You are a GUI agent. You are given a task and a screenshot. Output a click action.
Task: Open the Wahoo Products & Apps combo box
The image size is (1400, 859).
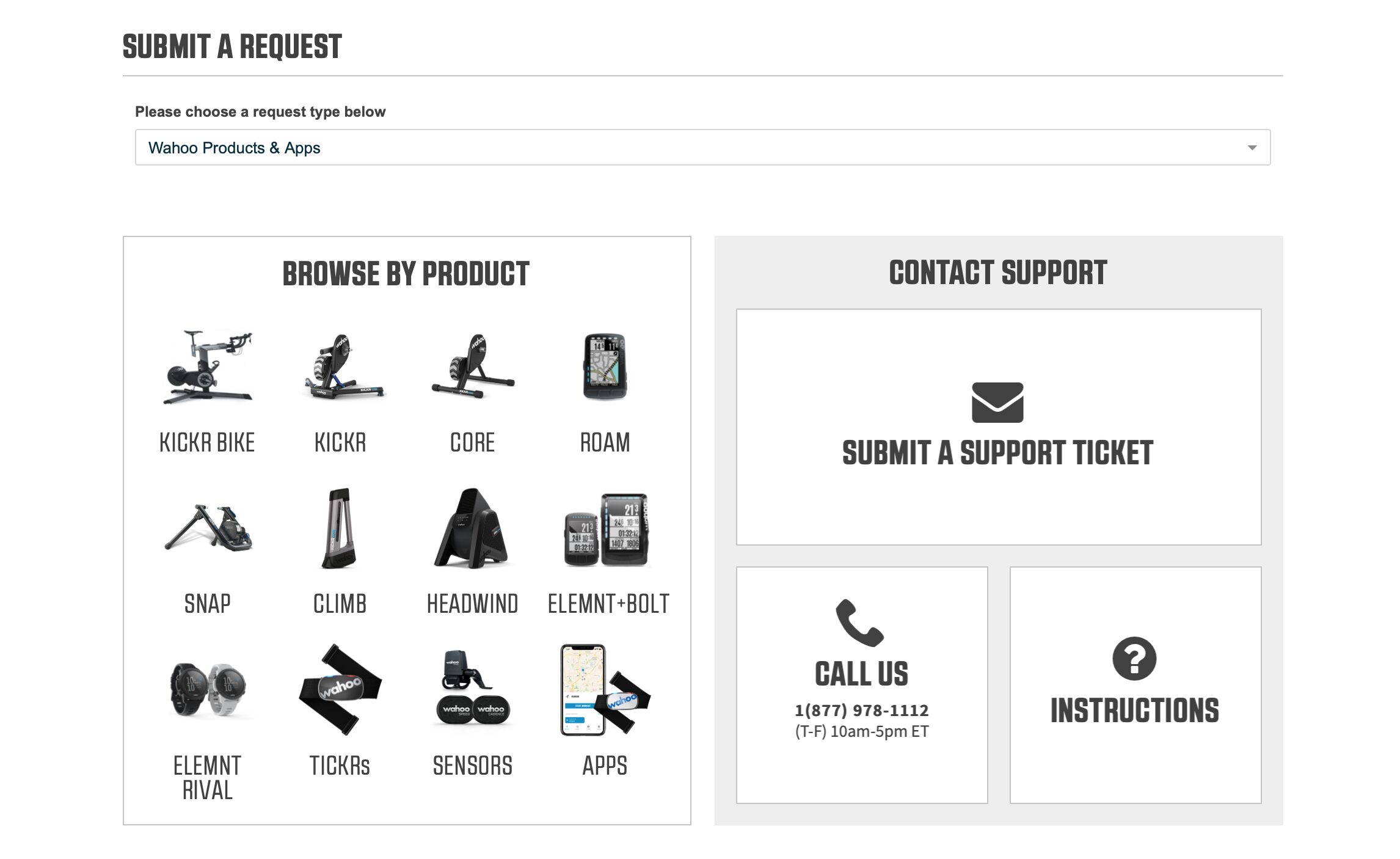point(702,147)
